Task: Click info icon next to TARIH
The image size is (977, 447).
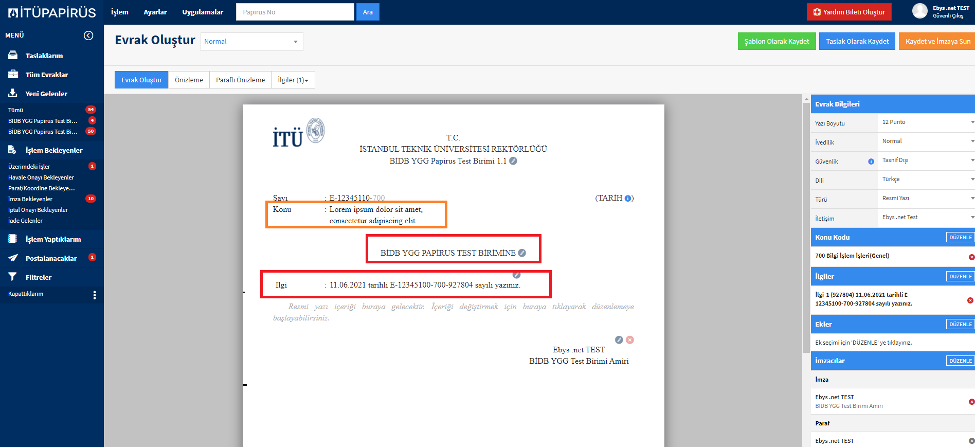Action: pyautogui.click(x=629, y=198)
